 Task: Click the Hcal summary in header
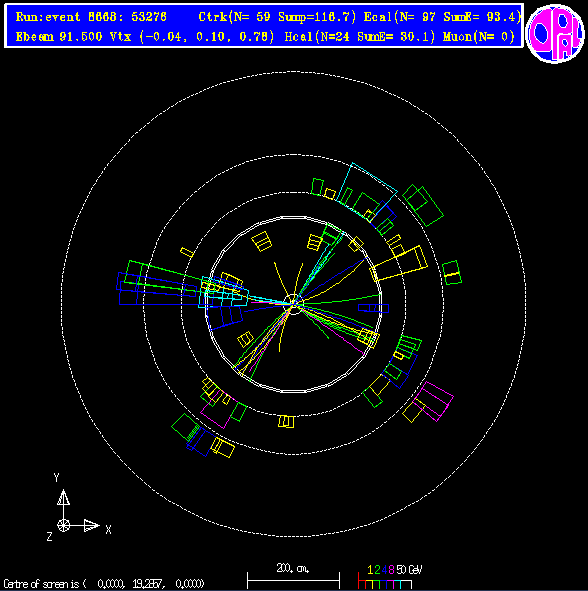click(360, 37)
